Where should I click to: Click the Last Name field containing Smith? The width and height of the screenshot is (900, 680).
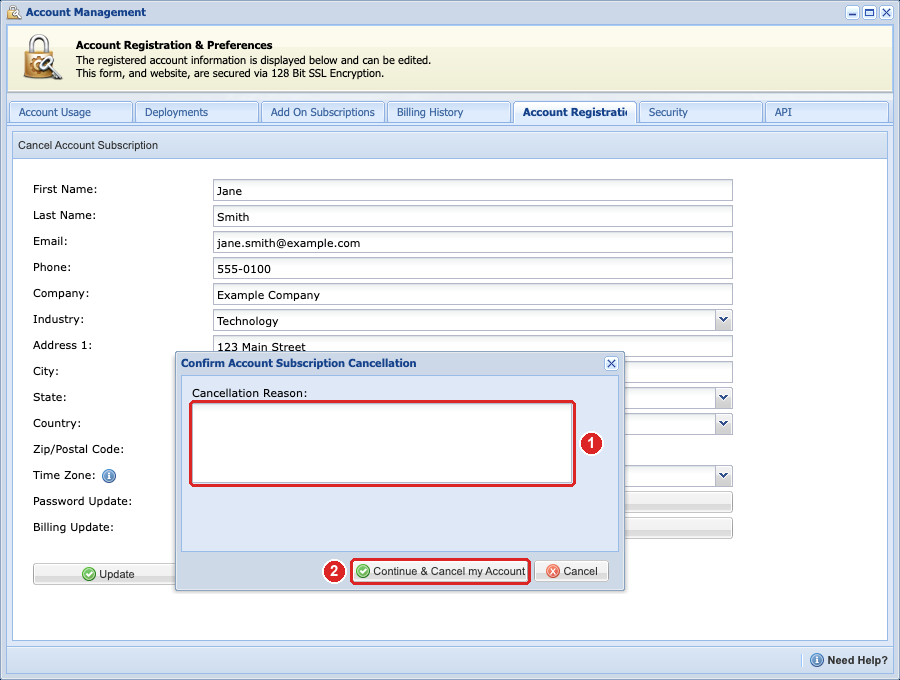coord(472,216)
